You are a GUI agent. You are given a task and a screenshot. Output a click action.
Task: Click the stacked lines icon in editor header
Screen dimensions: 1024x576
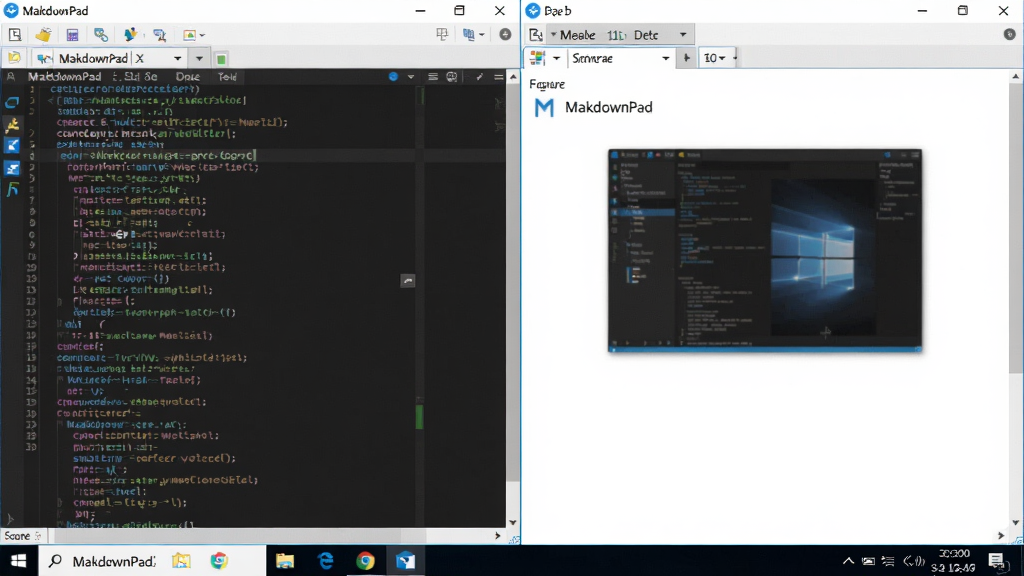432,76
